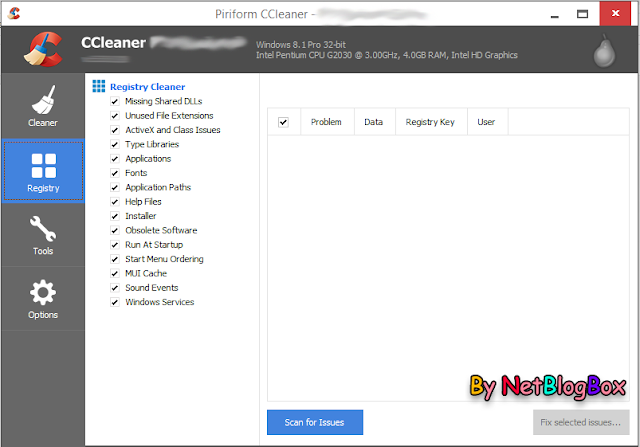Toggle Obsolete Software checkbox
The width and height of the screenshot is (640, 447).
[x=115, y=230]
